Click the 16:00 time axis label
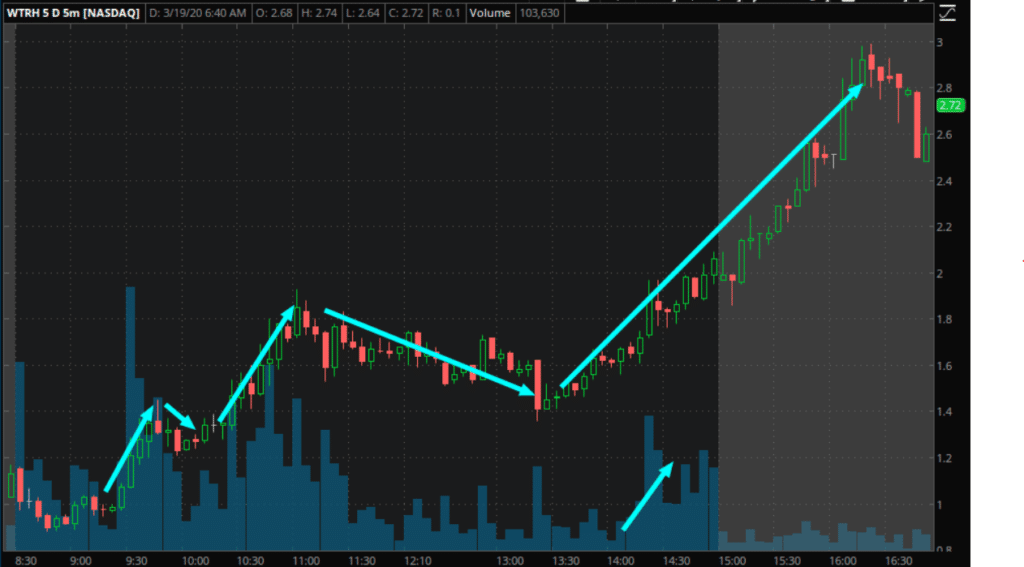 click(x=843, y=560)
